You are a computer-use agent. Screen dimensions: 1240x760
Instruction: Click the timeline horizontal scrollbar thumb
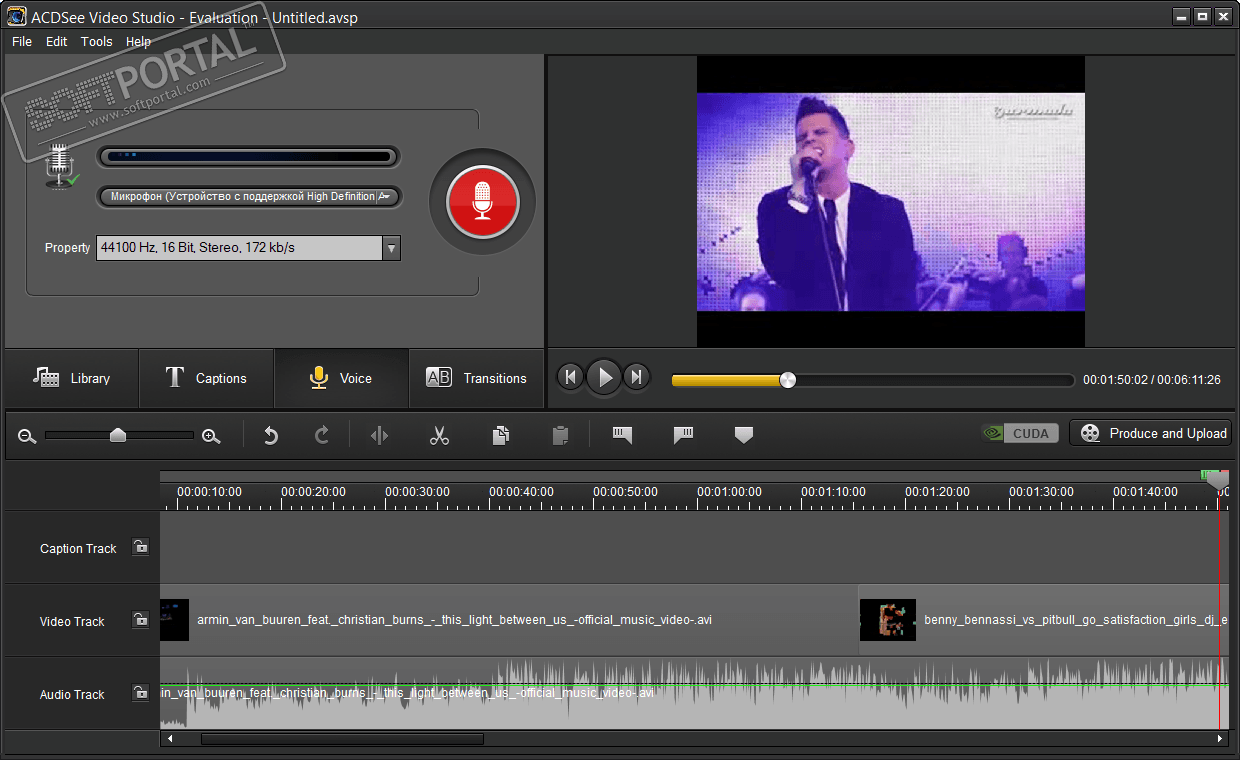tap(342, 739)
